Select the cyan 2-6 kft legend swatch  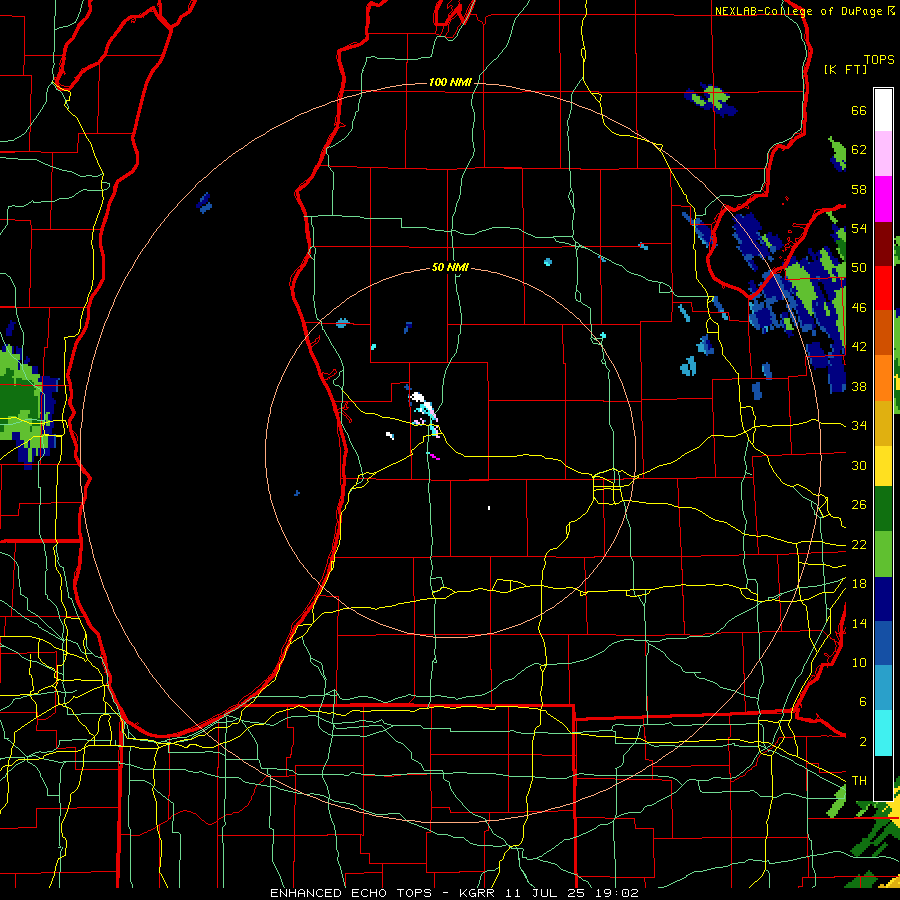pos(883,733)
